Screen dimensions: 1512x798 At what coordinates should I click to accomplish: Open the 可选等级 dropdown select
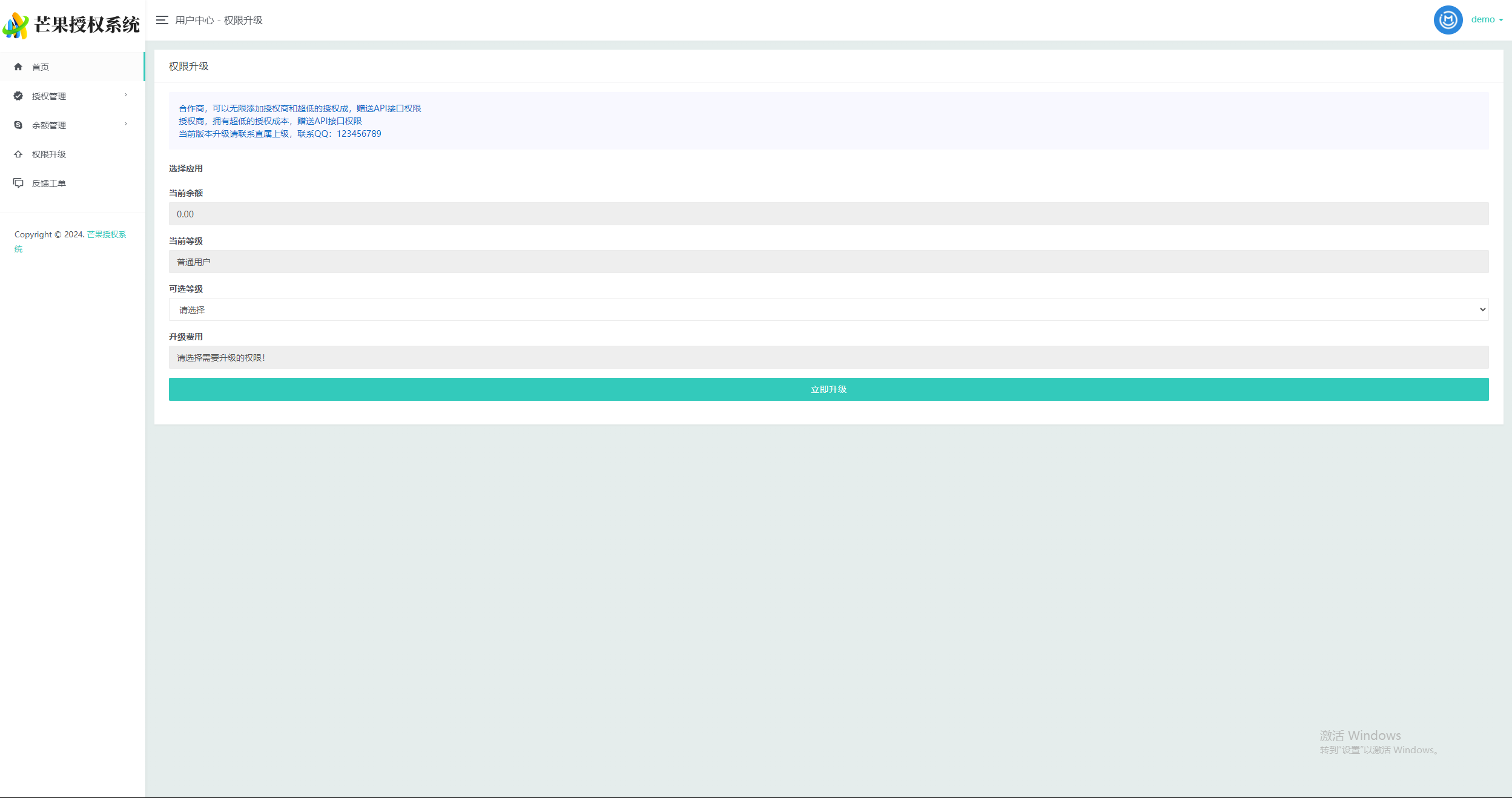828,309
